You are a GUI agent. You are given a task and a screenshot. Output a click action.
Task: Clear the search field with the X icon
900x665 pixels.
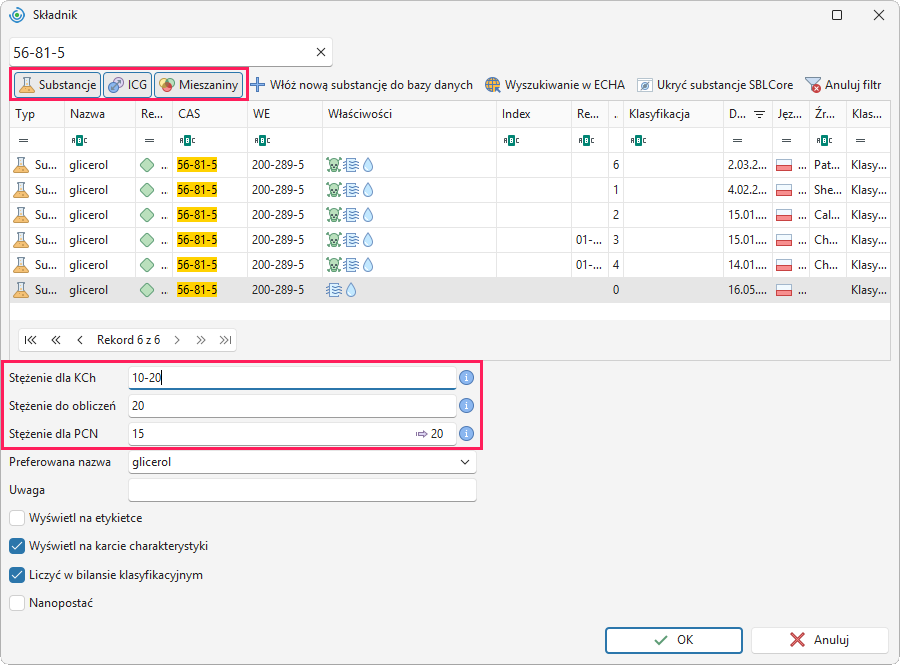coord(321,52)
